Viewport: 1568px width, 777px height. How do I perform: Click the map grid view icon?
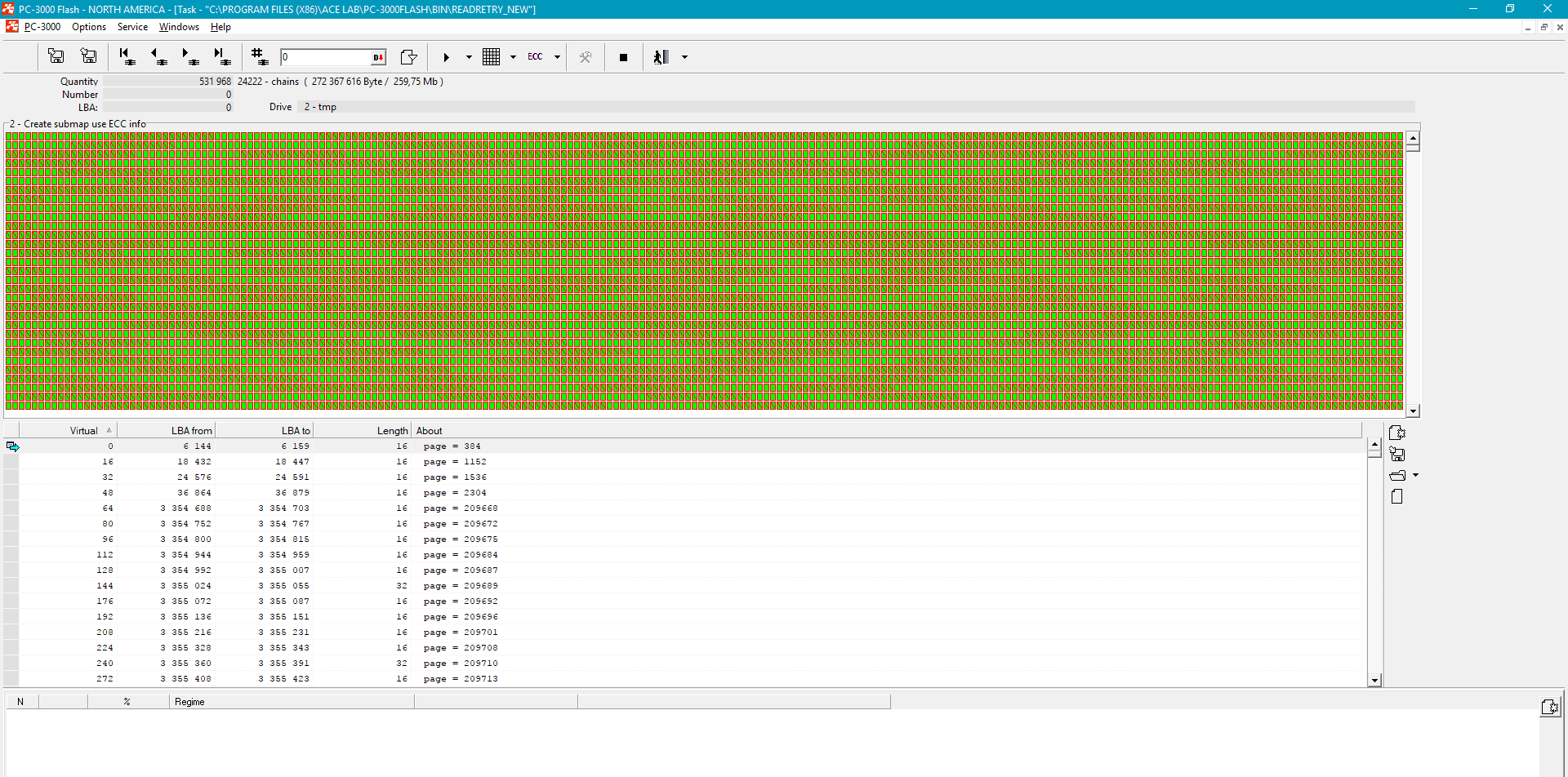click(492, 56)
